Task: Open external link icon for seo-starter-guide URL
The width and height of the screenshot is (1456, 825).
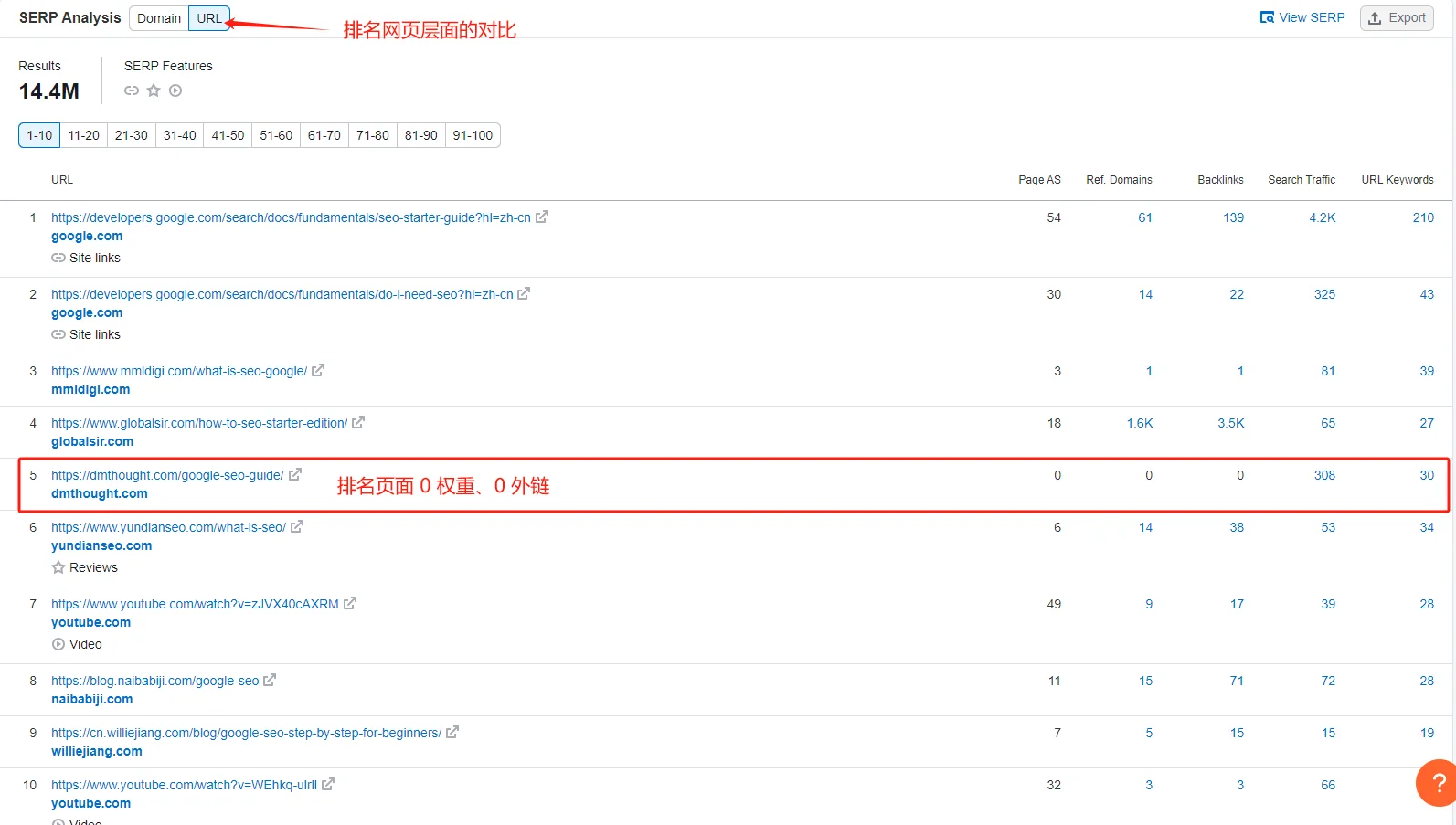Action: tap(542, 217)
